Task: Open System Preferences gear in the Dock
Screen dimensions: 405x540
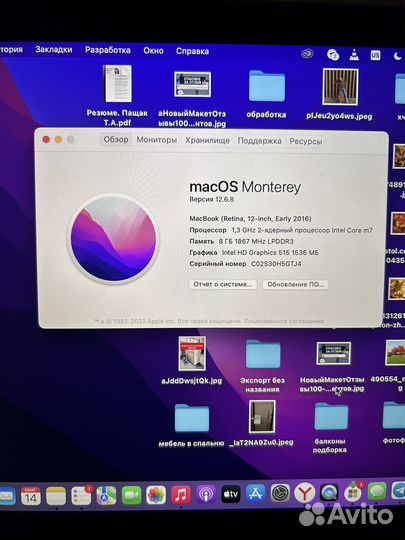Action: 280,494
